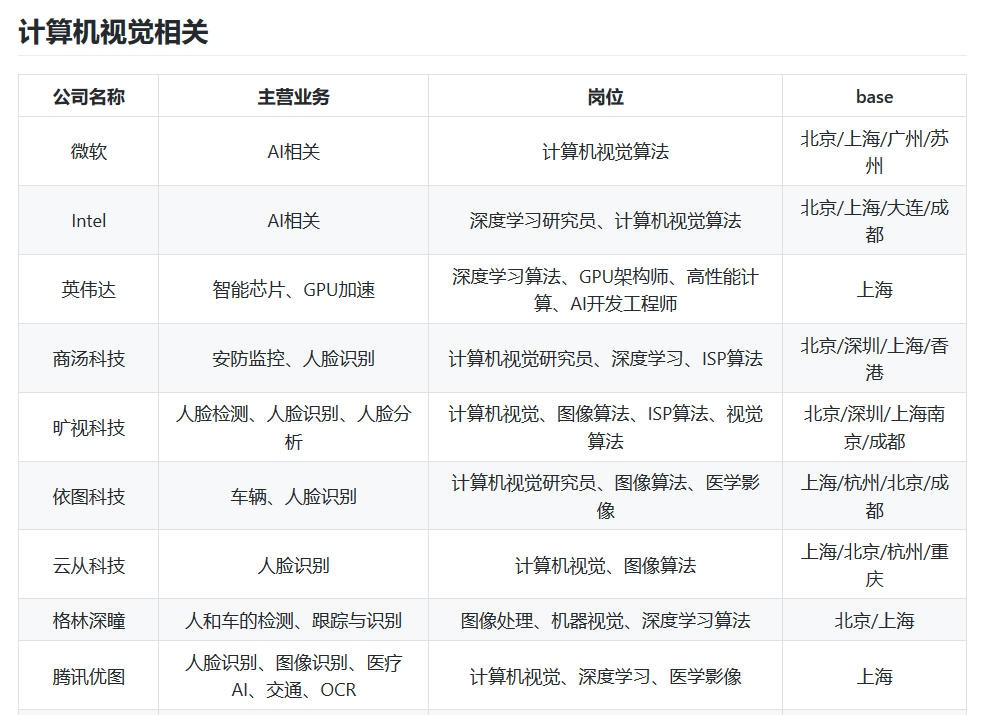986x715 pixels.
Task: Click the base cell 北京/深圳/上海/香港
Action: (x=875, y=358)
